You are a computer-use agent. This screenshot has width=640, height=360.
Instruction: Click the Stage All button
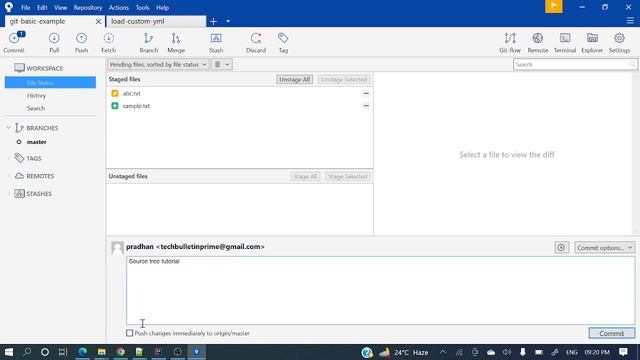[305, 176]
